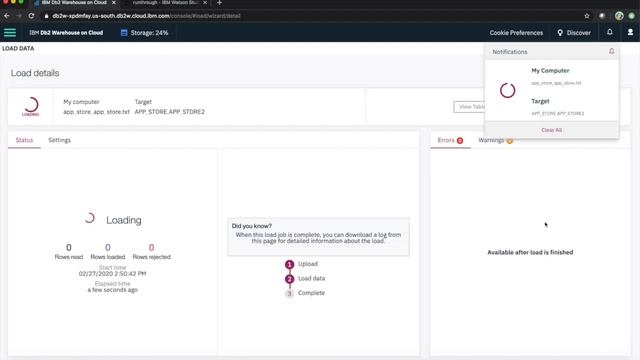Click the APP_STORE.APP_STORE2 target name
Image resolution: width=640 pixels, height=360 pixels.
(x=169, y=111)
